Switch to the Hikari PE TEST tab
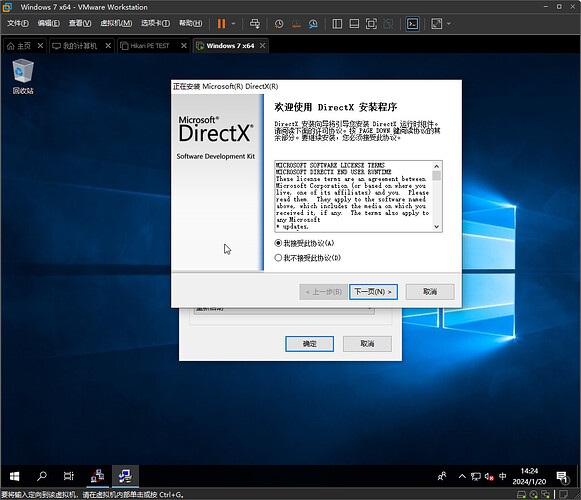The height and width of the screenshot is (500, 581). tap(150, 46)
